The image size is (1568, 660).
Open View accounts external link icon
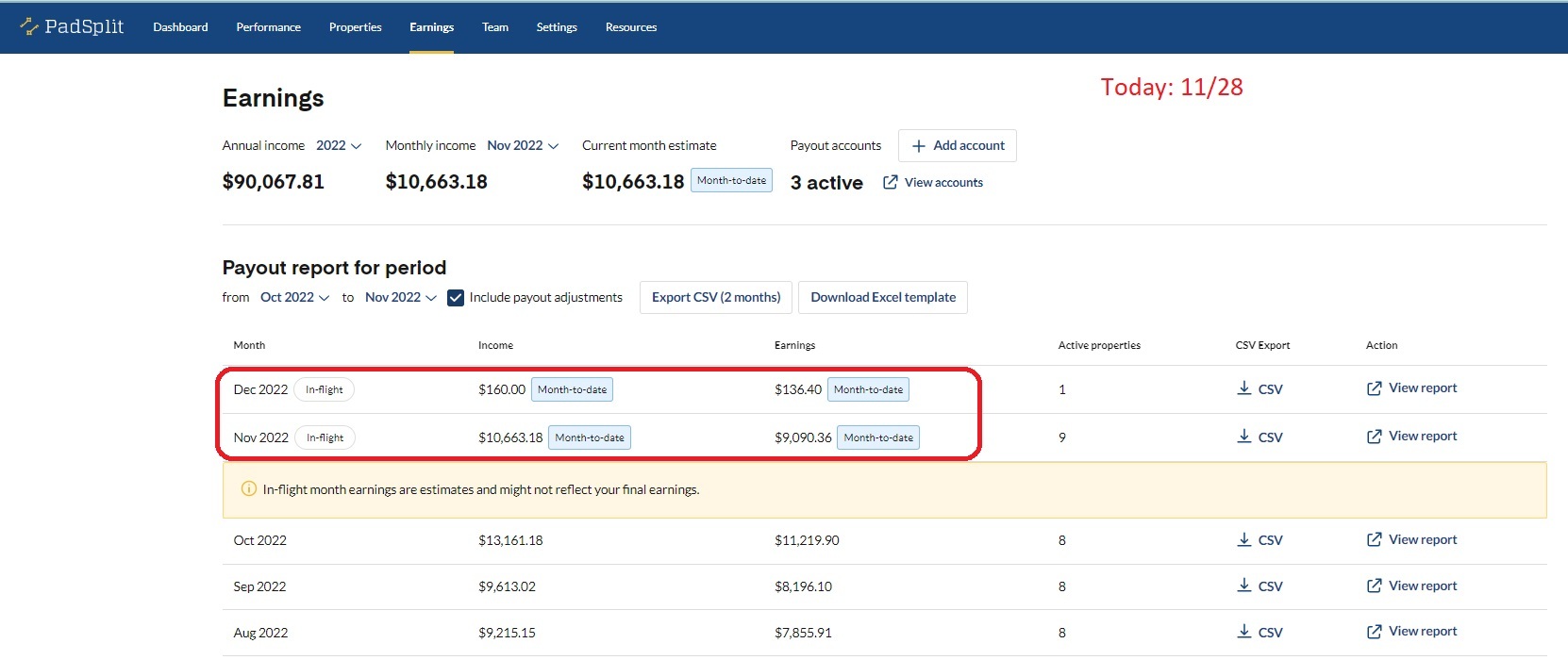tap(890, 182)
